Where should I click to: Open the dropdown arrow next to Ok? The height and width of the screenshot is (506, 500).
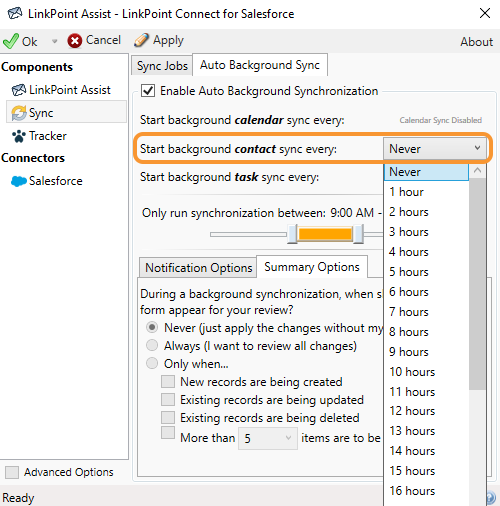click(x=54, y=41)
